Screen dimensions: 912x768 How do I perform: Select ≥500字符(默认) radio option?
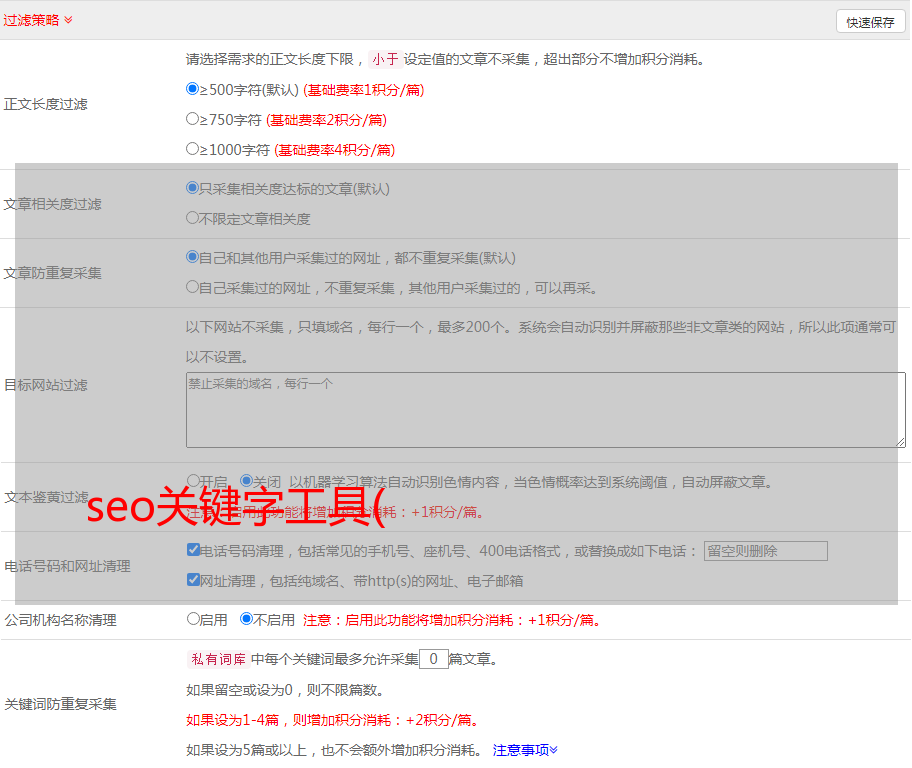click(x=193, y=88)
